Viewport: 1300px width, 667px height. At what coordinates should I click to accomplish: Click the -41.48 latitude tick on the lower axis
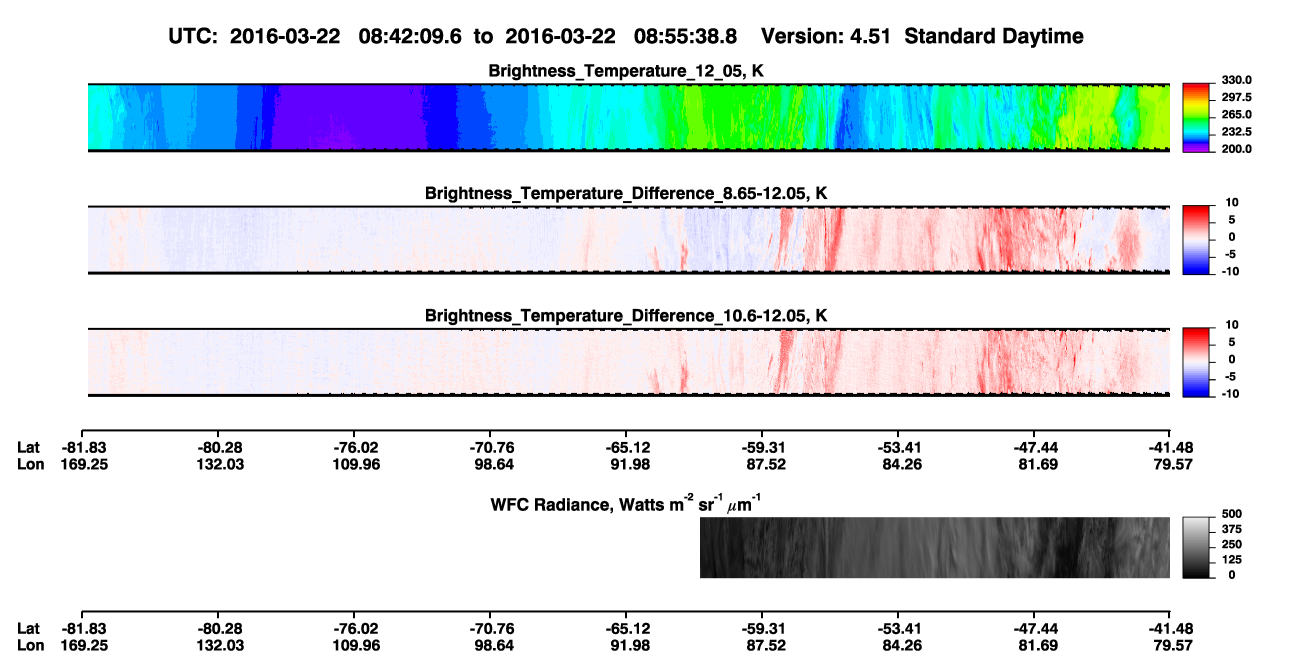[1171, 629]
